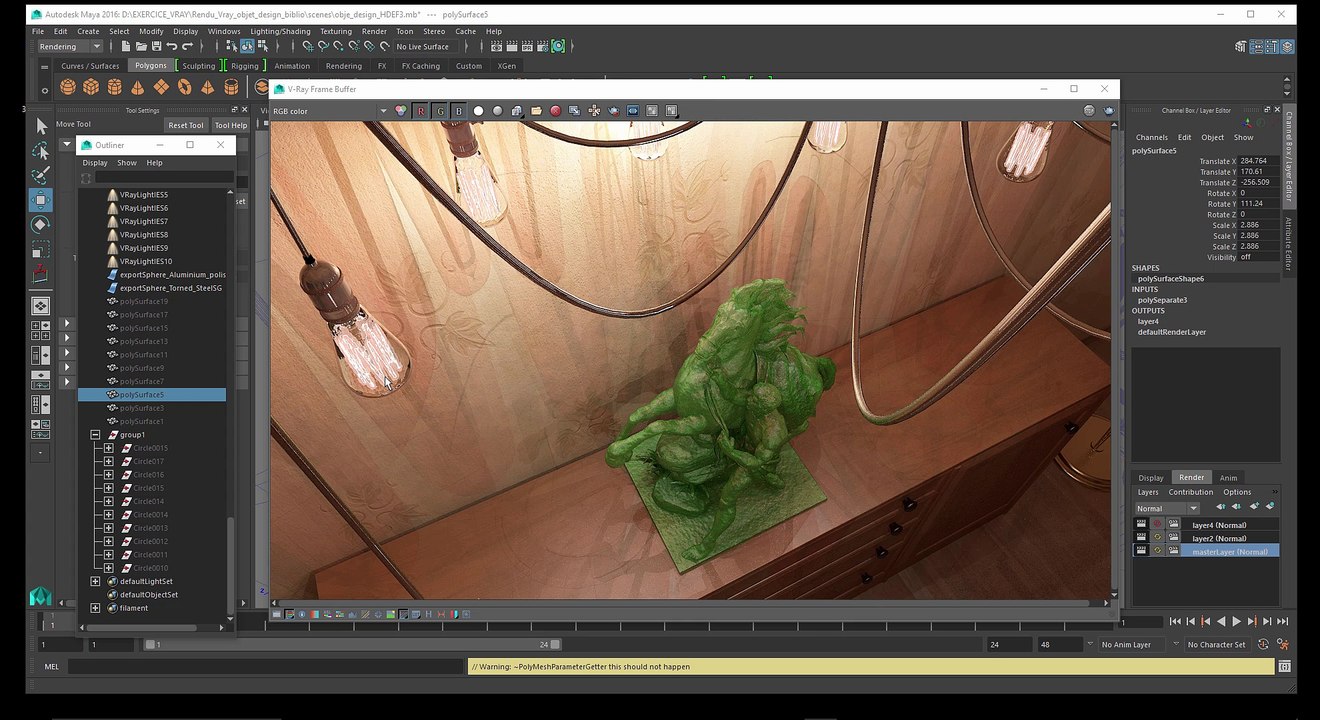
Task: Save the rendered image in V-Ray Frame Buffer
Action: [x=517, y=111]
